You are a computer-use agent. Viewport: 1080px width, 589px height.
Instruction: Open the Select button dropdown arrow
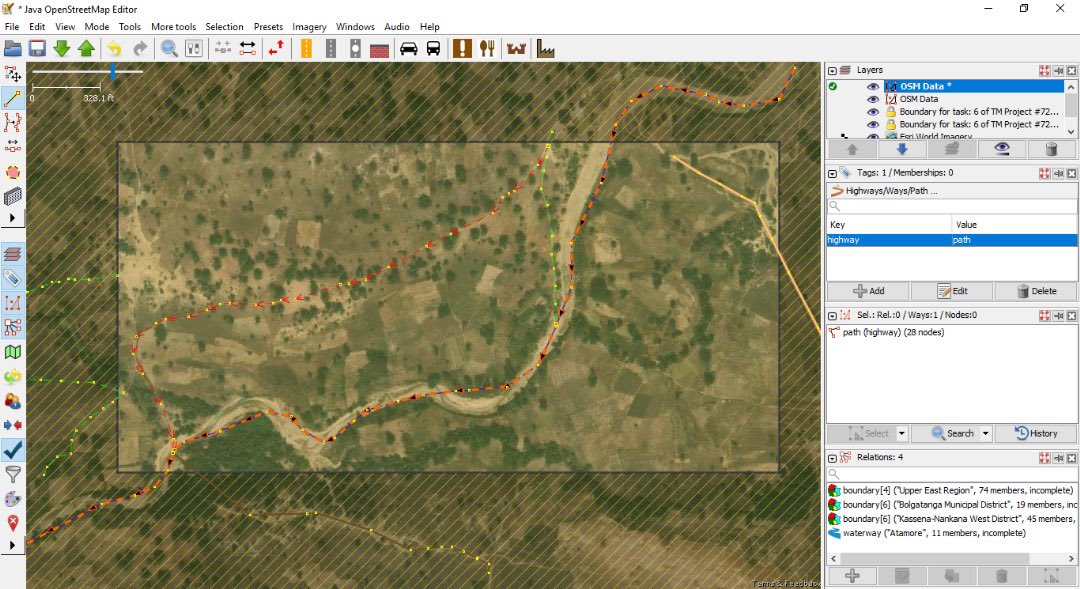pyautogui.click(x=902, y=433)
